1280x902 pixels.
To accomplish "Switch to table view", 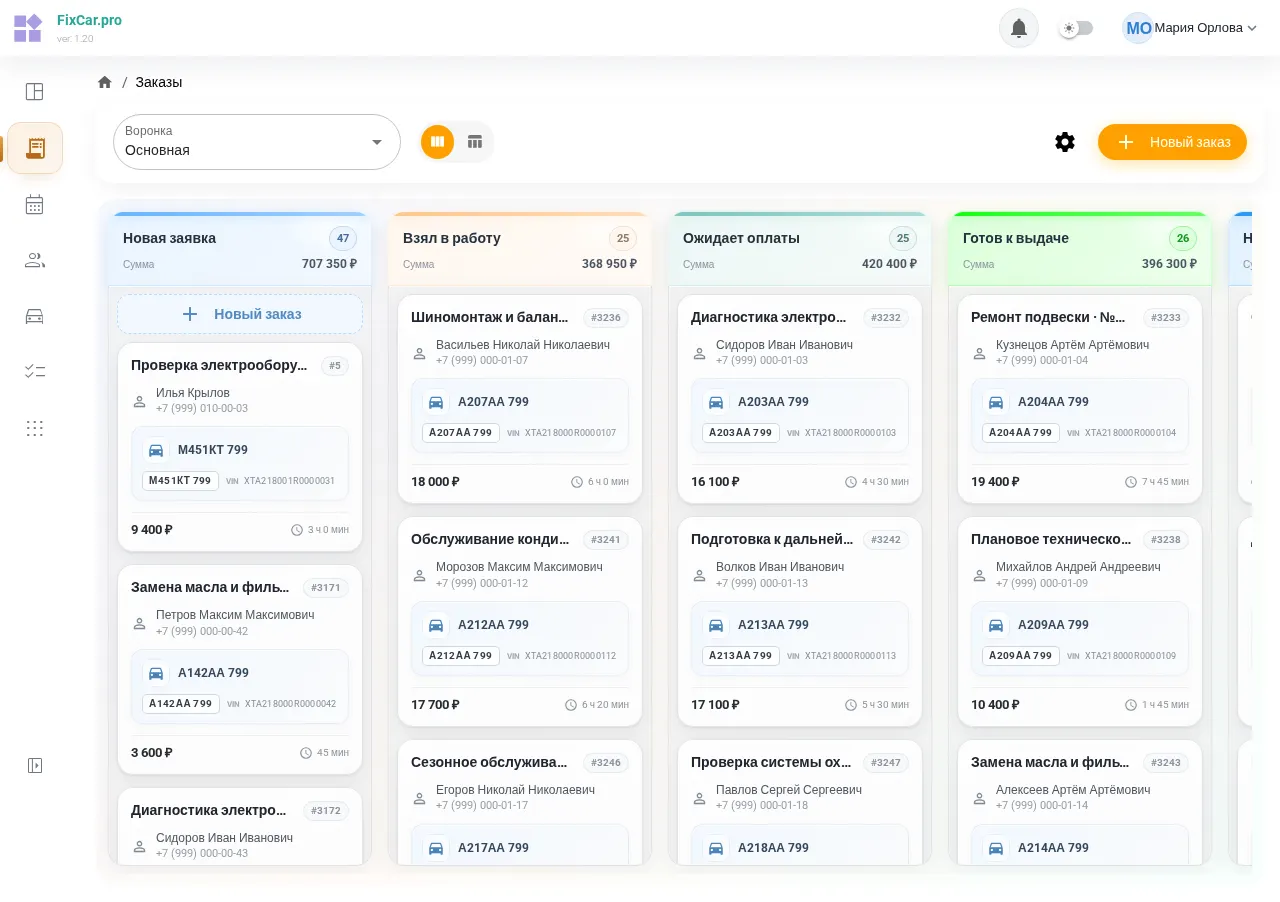I will [475, 142].
